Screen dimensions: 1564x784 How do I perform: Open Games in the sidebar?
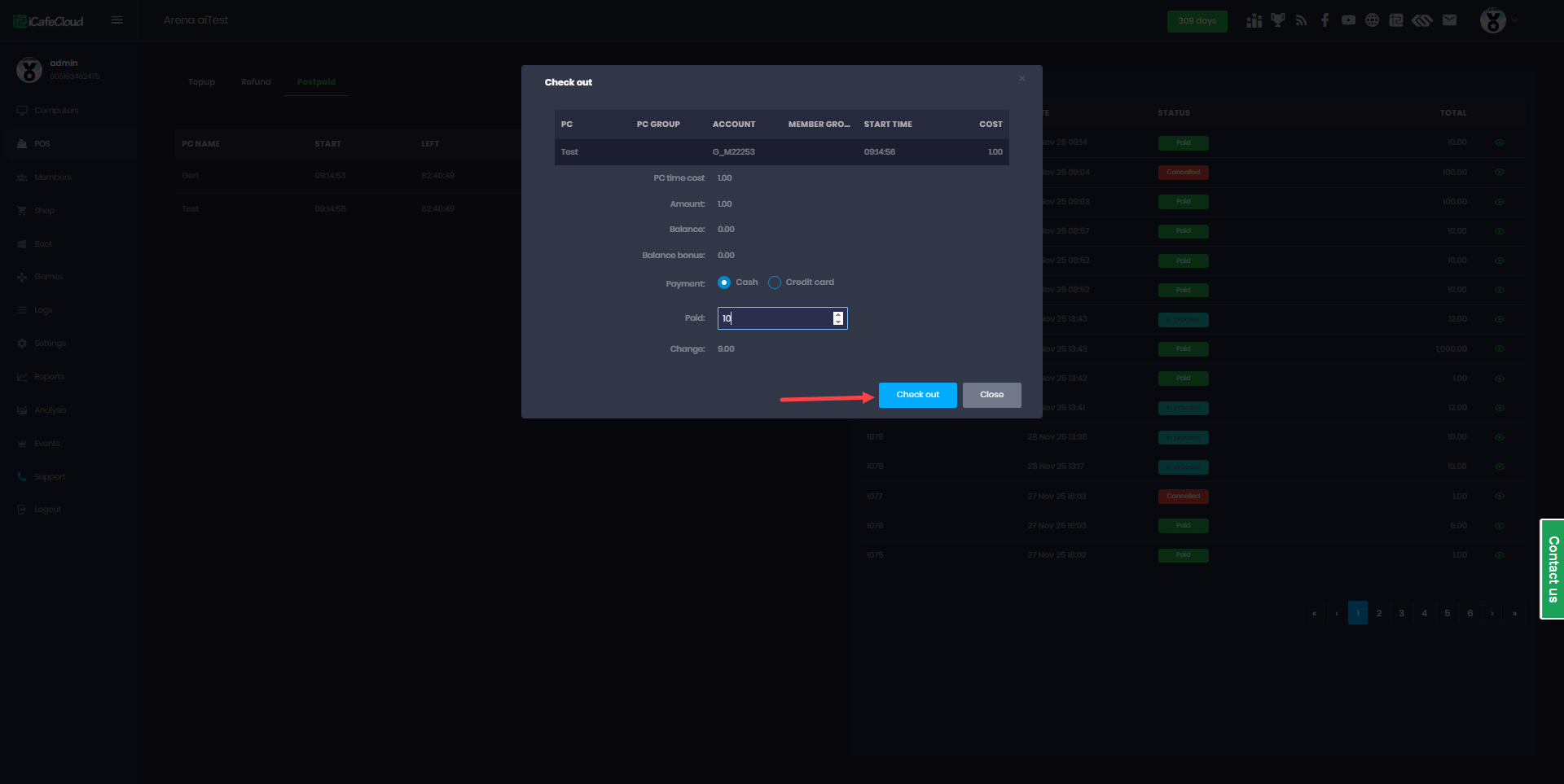coord(49,277)
